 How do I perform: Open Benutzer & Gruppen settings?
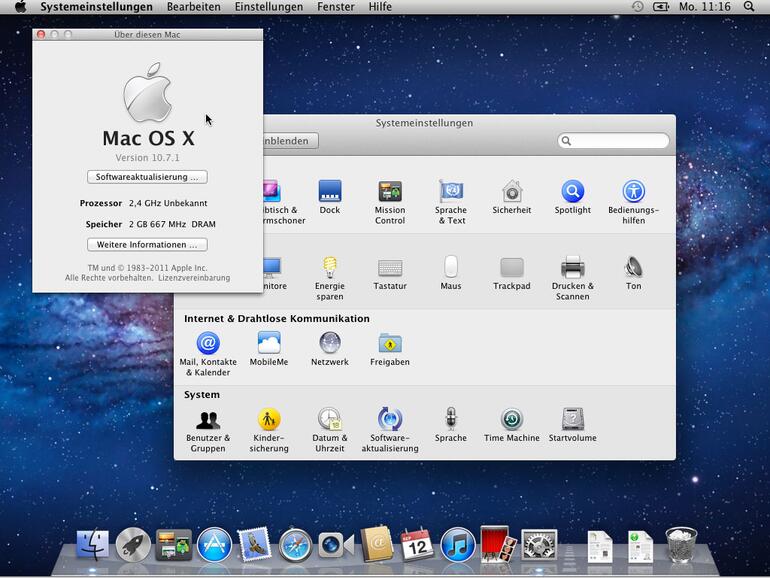tap(208, 420)
